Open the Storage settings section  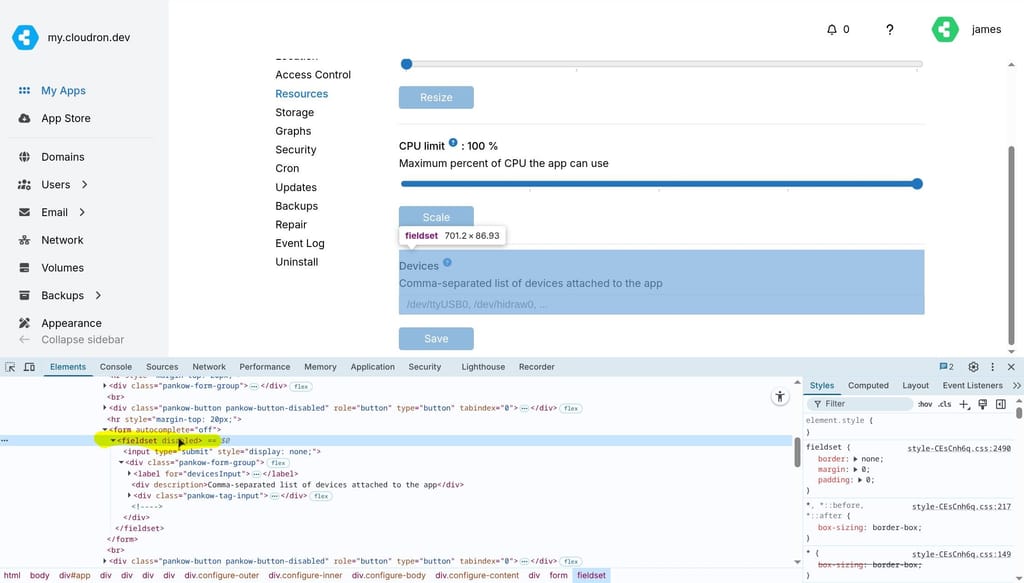click(294, 113)
